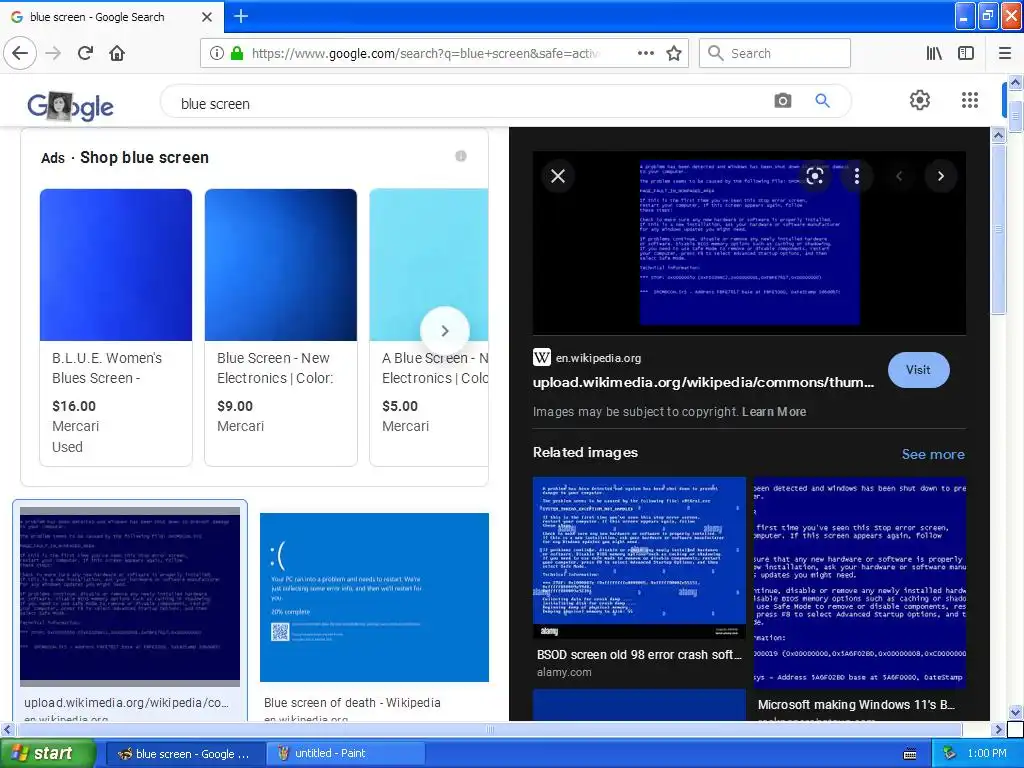This screenshot has width=1024, height=768.
Task: Open the $5.00 A Blue Screen ad
Action: click(429, 327)
